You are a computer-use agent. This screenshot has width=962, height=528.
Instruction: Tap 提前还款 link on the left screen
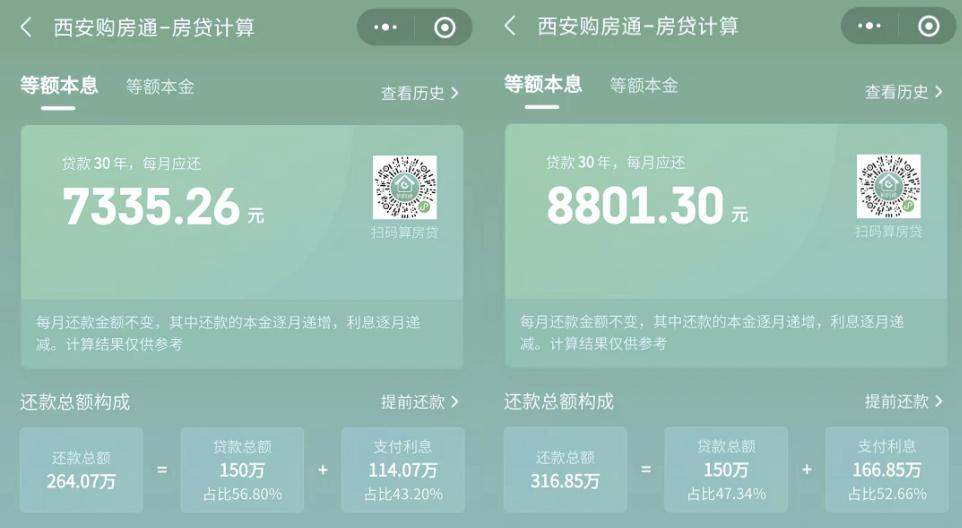(420, 402)
